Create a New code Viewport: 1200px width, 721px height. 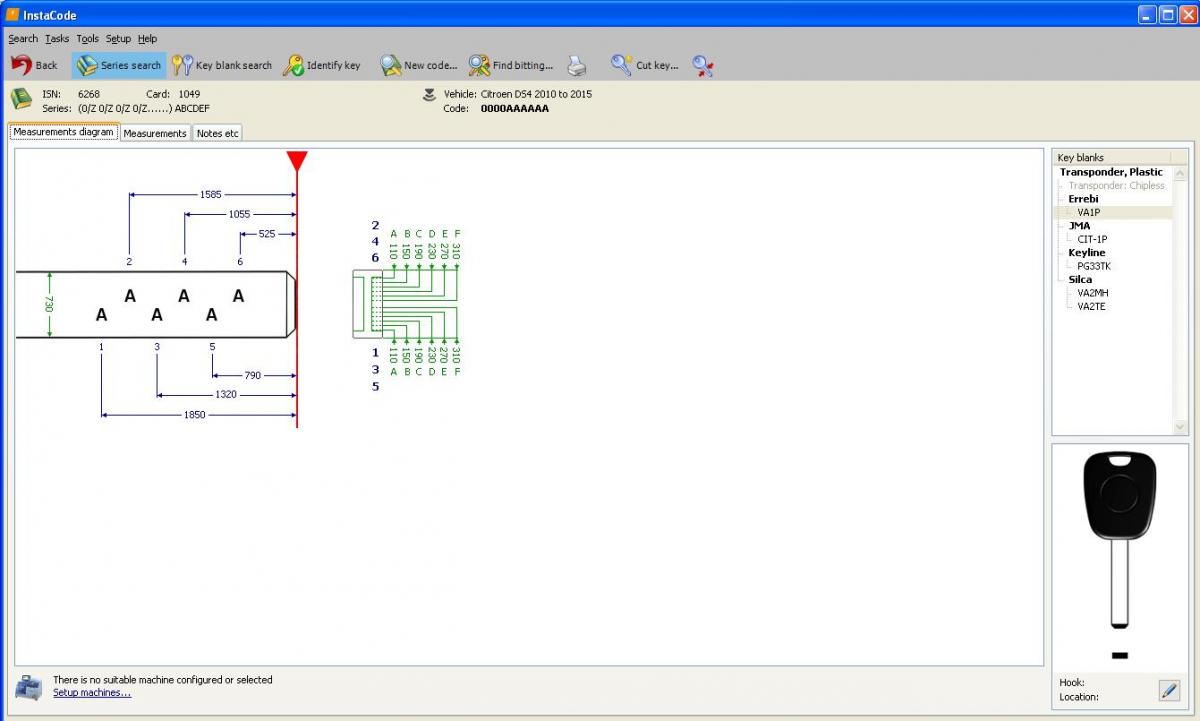point(419,66)
